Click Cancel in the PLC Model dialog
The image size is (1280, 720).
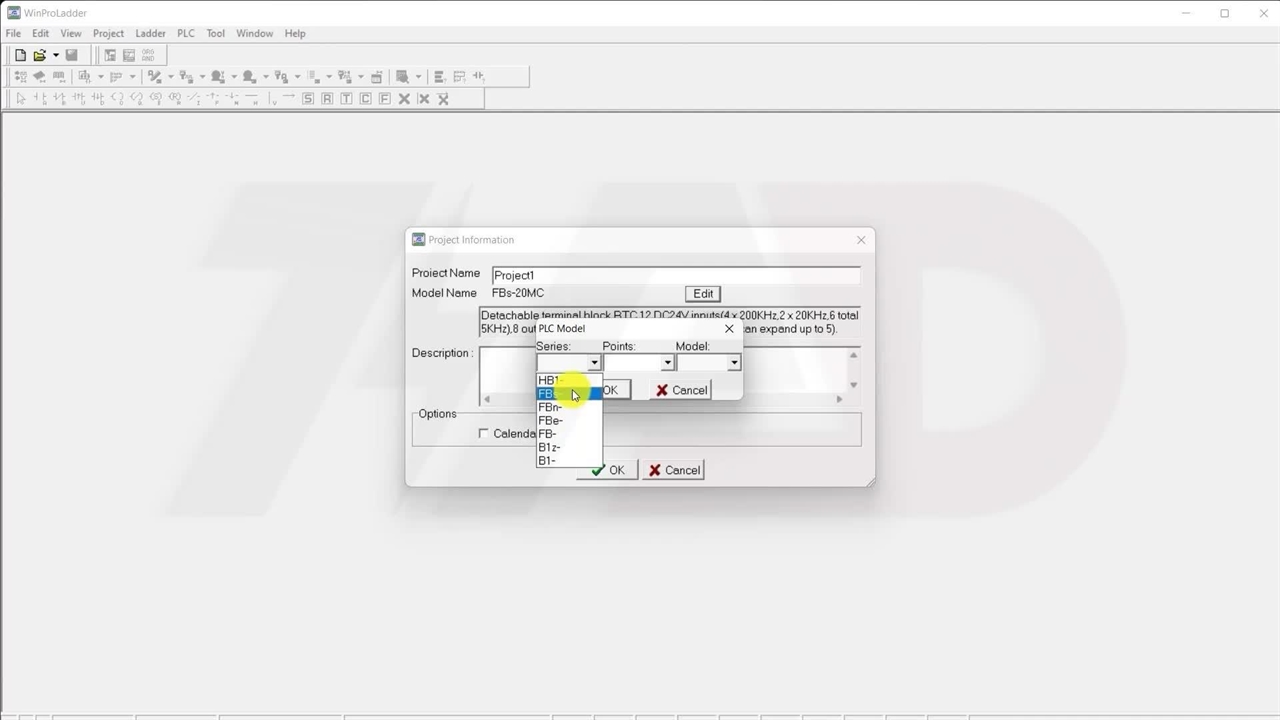click(x=681, y=390)
